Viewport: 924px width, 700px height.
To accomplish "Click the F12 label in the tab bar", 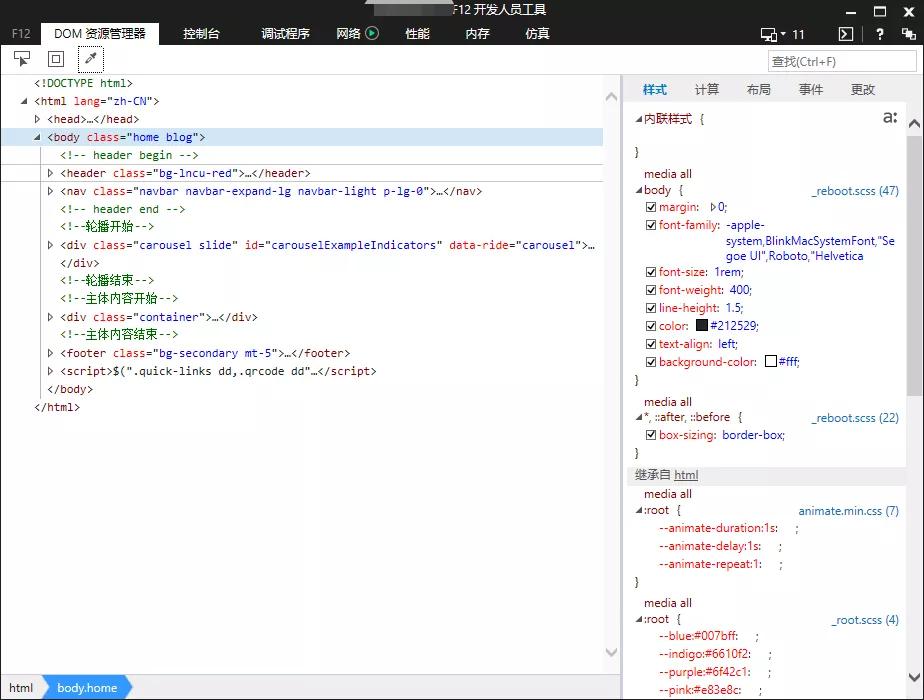I will (x=21, y=34).
